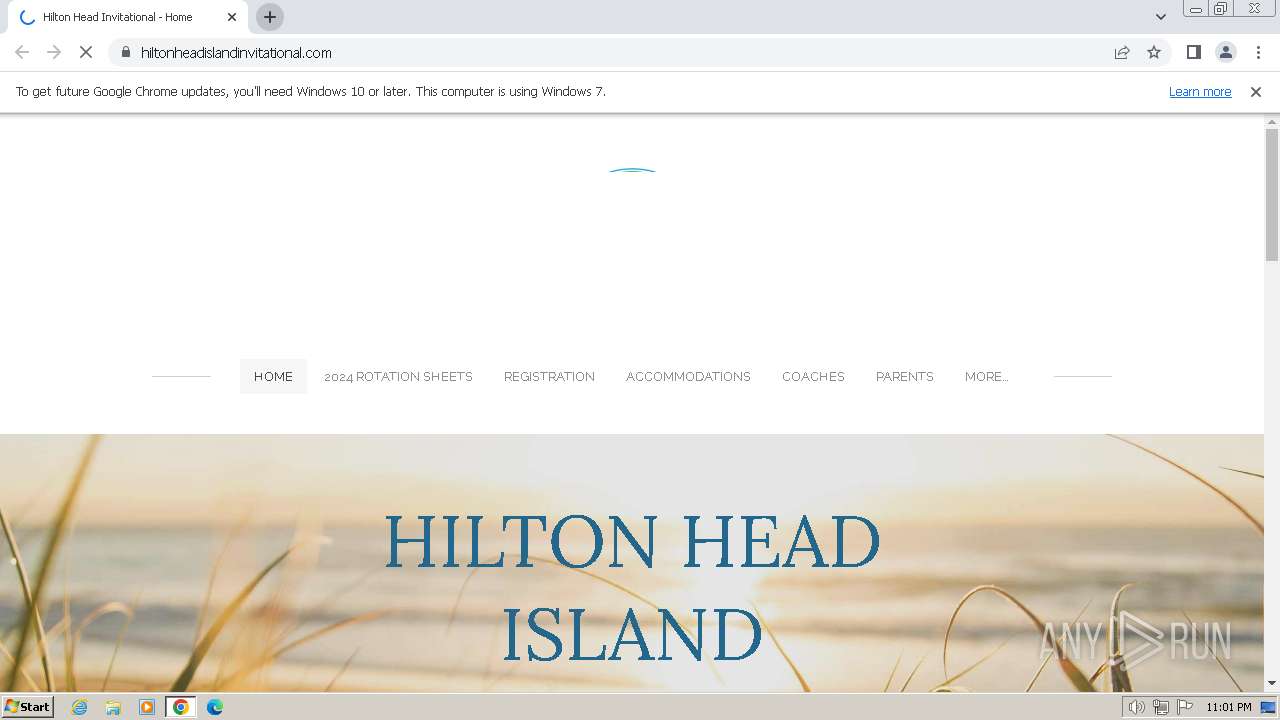Open the volume tray icon
This screenshot has width=1280, height=720.
click(1136, 707)
